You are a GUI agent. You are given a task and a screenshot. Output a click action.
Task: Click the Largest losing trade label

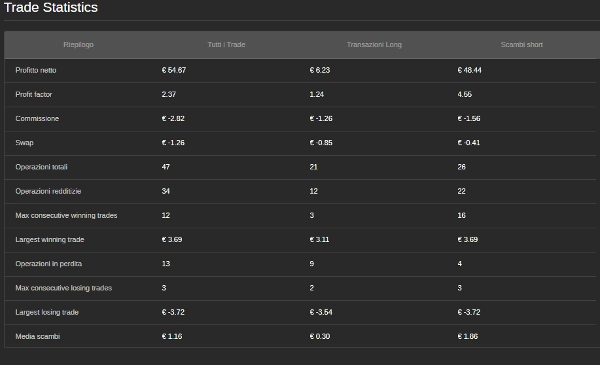(x=47, y=312)
